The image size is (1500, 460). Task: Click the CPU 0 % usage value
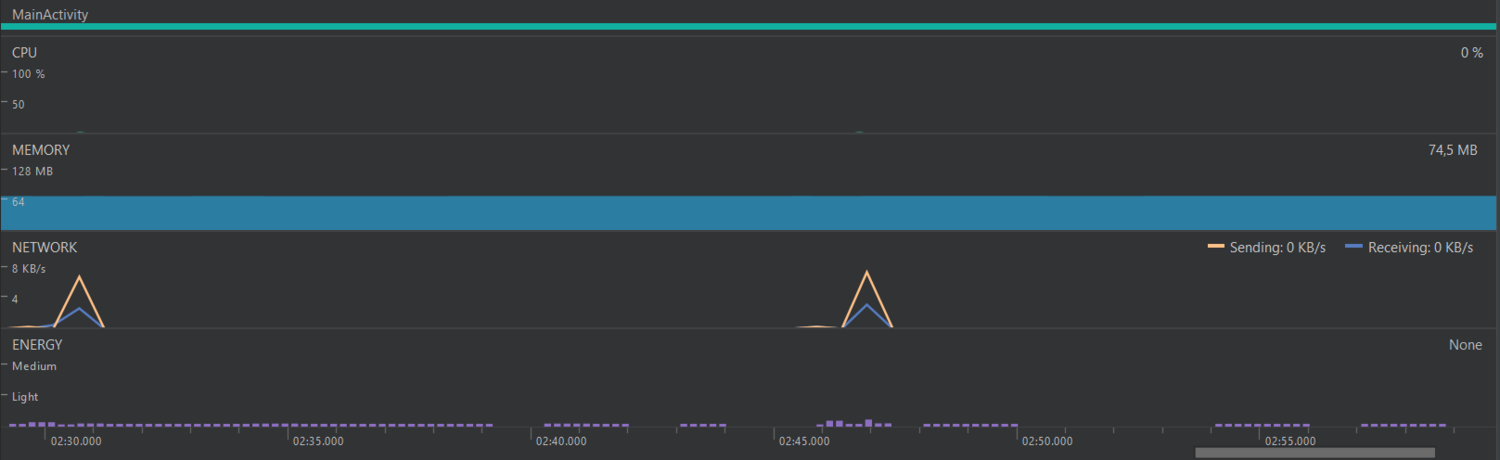[1471, 52]
